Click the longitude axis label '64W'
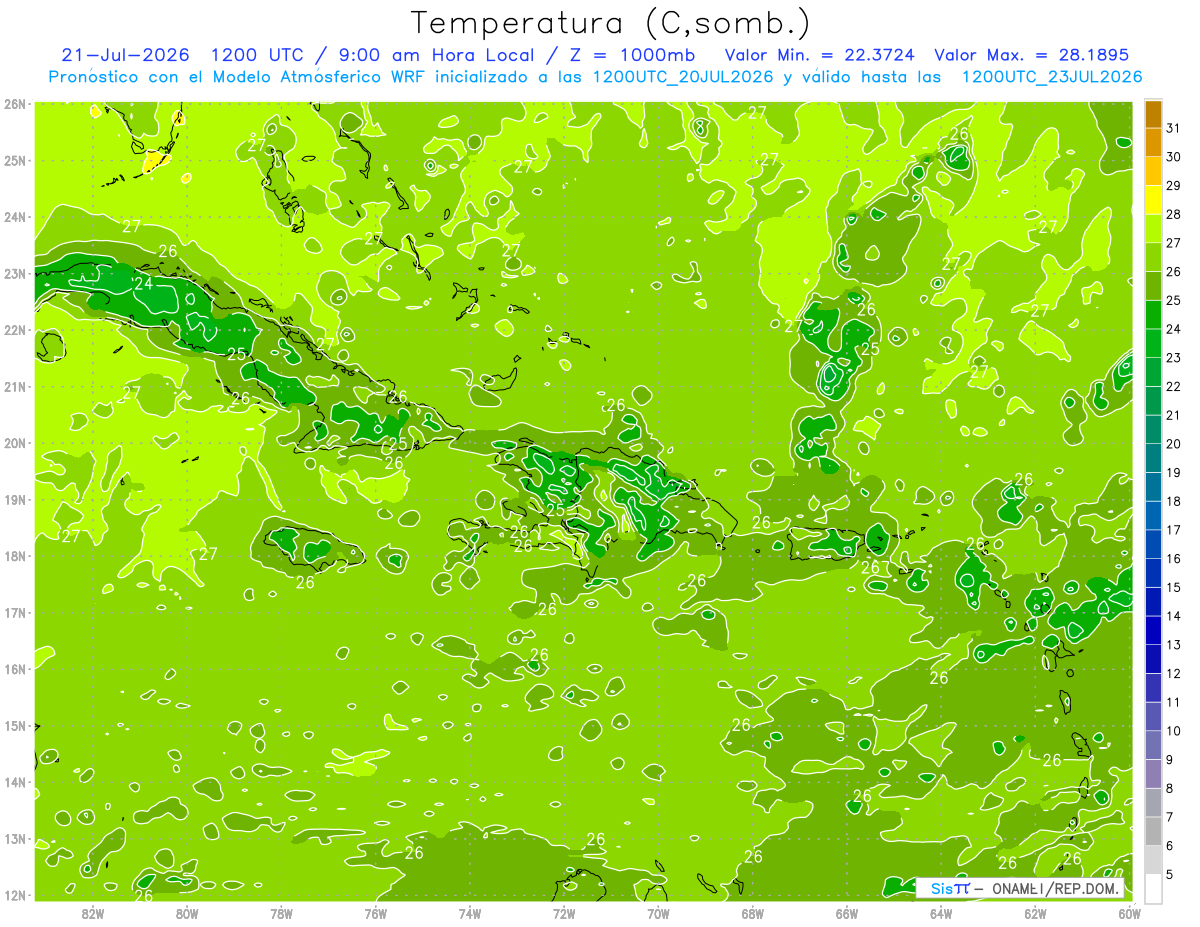Image resolution: width=1200 pixels, height=927 pixels. [x=940, y=913]
